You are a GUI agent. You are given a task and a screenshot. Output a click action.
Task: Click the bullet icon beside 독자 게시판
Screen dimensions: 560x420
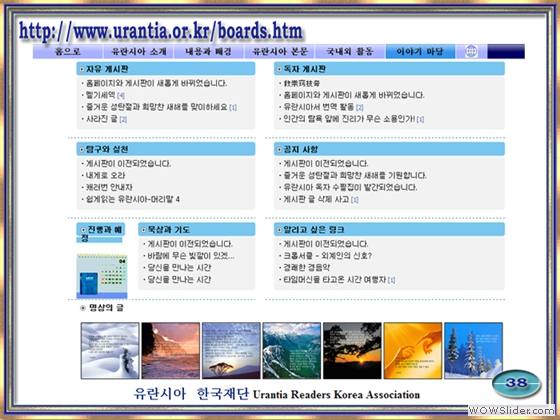pyautogui.click(x=279, y=69)
